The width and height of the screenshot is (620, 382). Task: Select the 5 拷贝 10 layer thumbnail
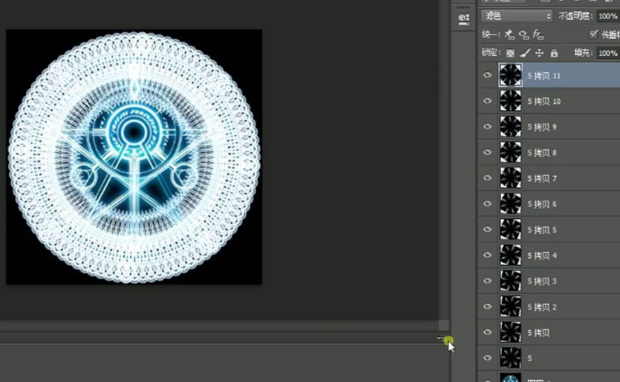(x=510, y=101)
